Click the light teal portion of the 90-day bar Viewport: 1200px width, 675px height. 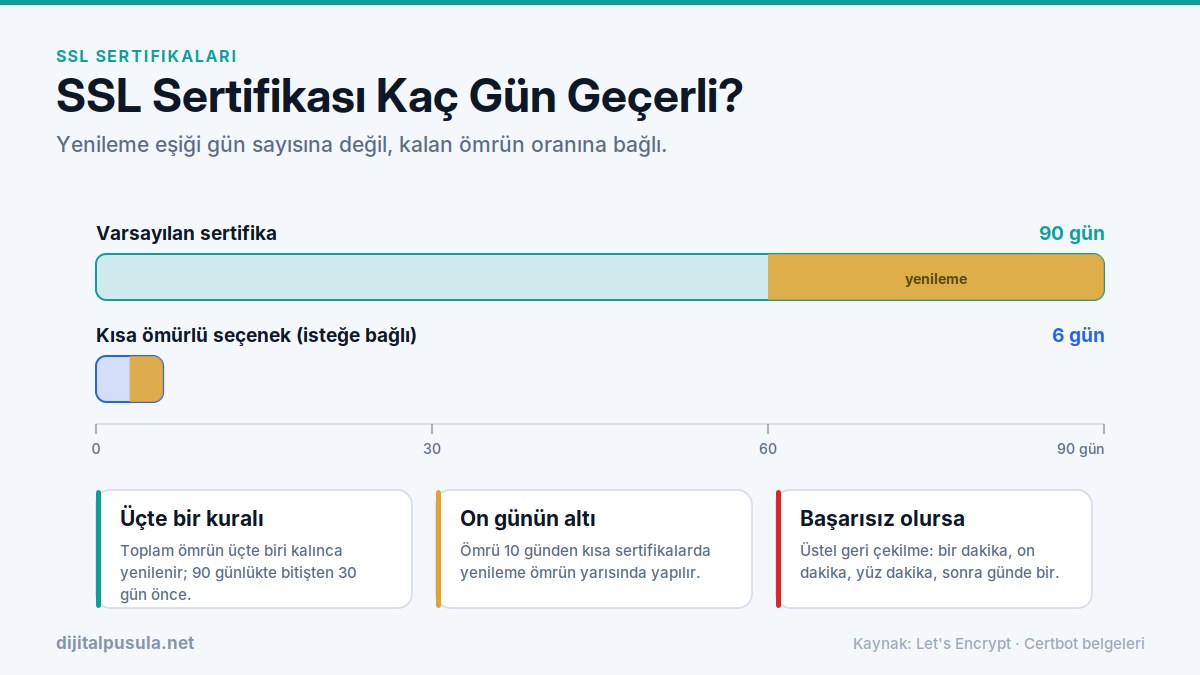(432, 277)
